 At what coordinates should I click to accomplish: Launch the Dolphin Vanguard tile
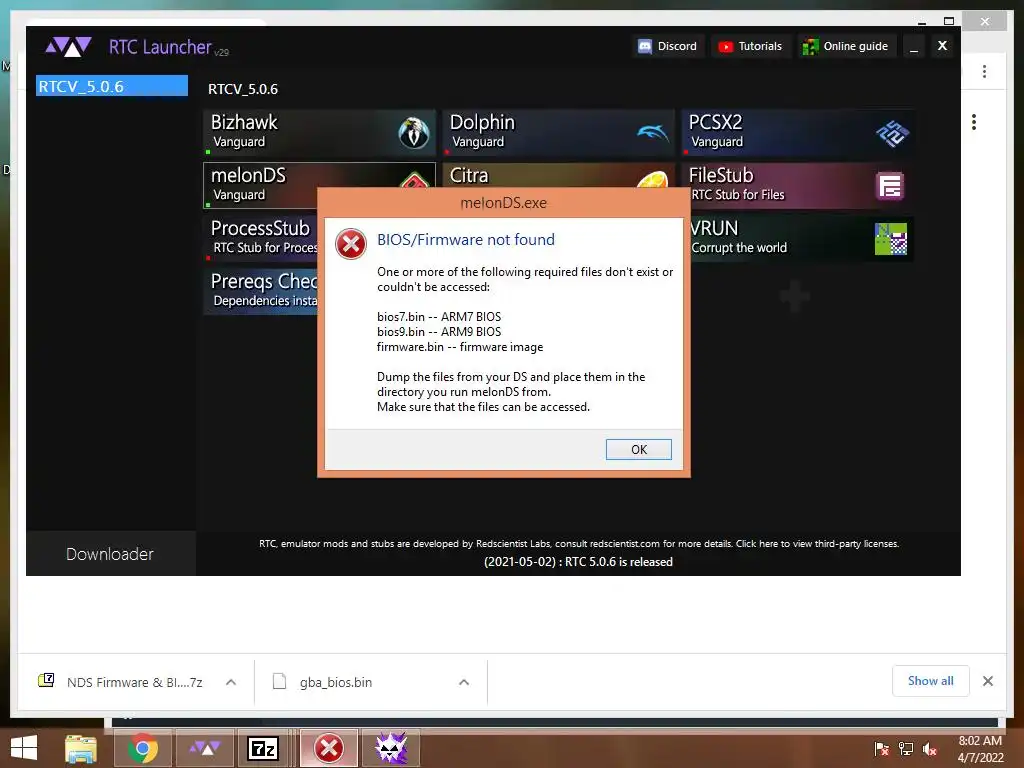(558, 133)
